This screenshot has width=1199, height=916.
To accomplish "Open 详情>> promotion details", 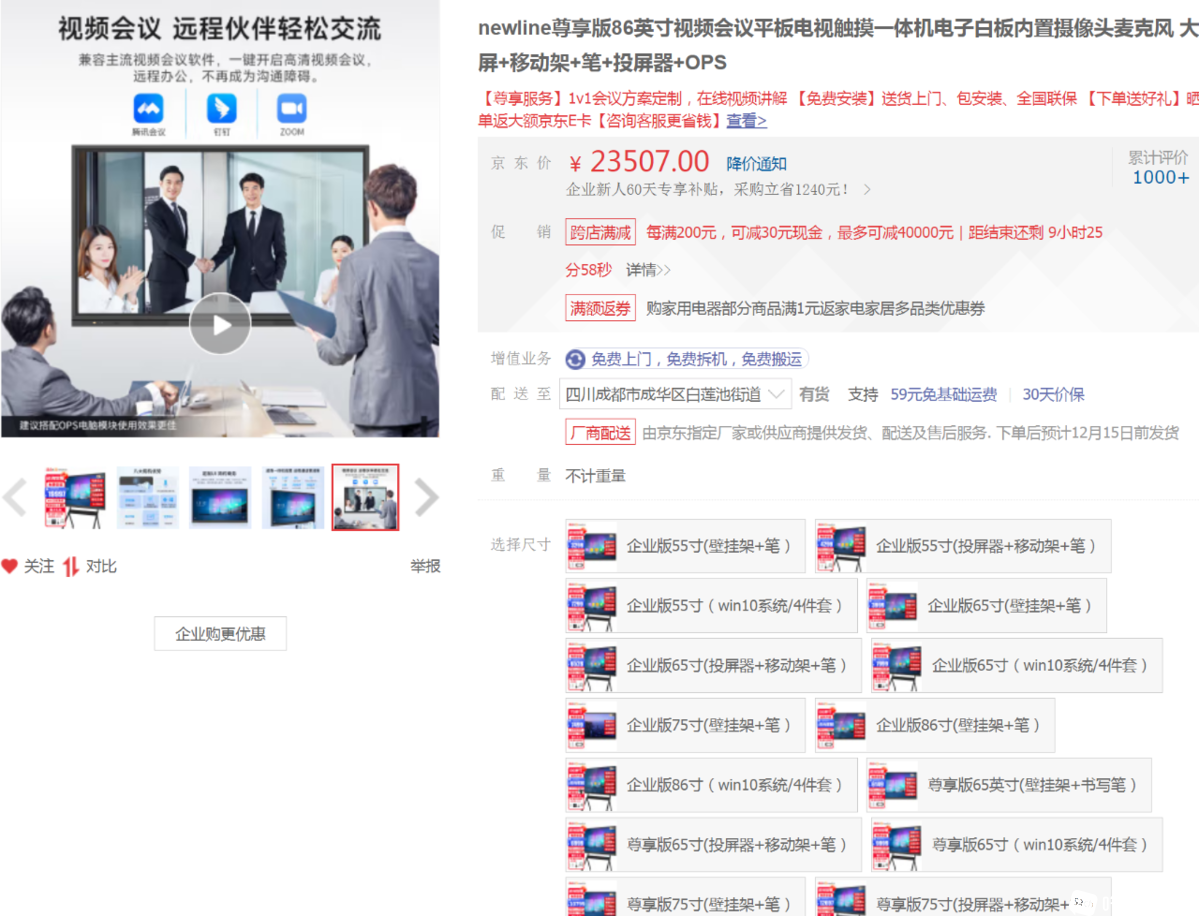I will coord(648,270).
